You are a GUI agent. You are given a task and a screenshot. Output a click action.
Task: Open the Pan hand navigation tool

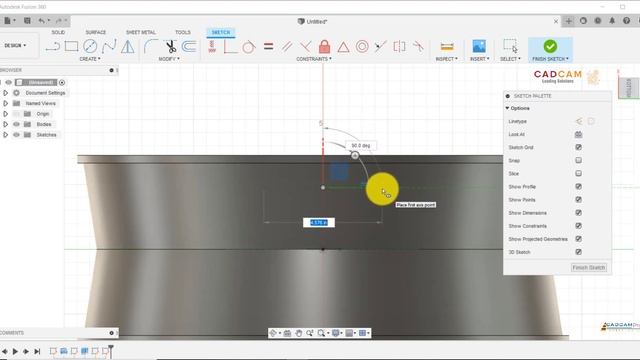pyautogui.click(x=298, y=333)
